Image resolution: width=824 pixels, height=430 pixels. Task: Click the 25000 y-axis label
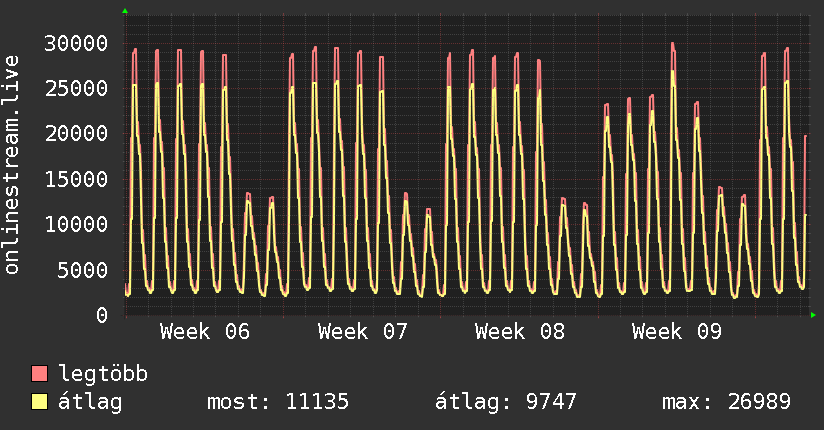click(x=79, y=88)
